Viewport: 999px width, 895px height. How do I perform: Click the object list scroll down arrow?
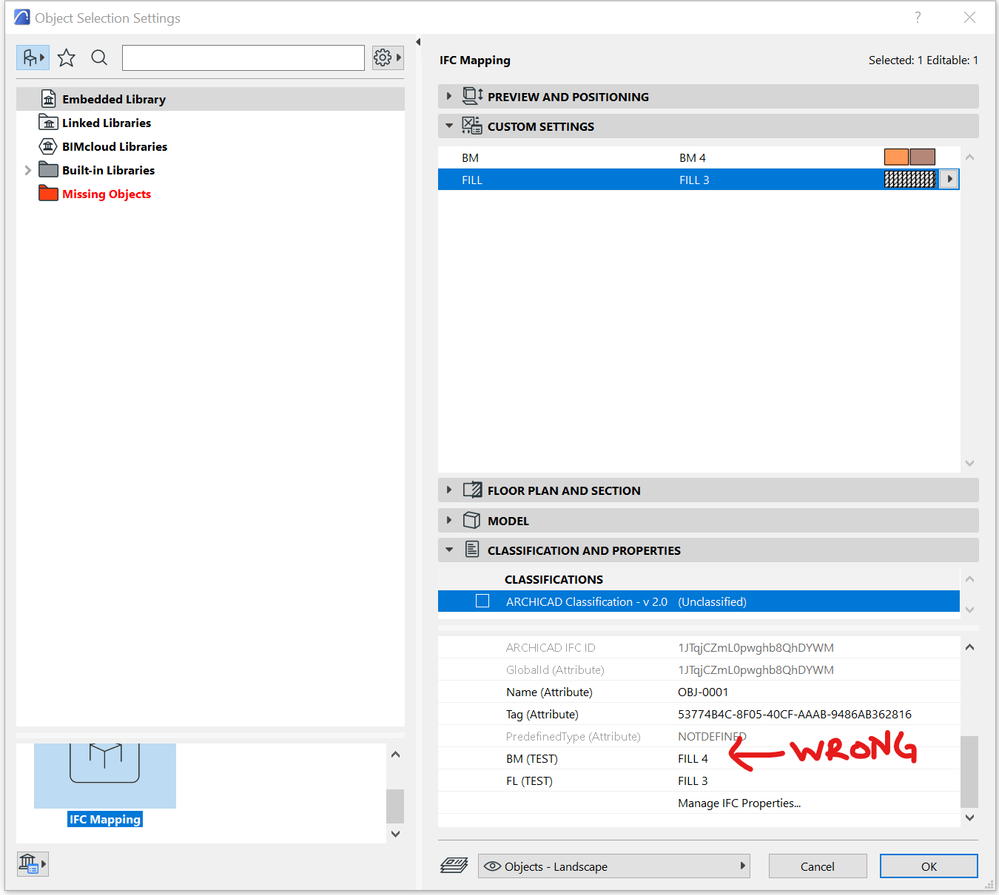click(395, 834)
